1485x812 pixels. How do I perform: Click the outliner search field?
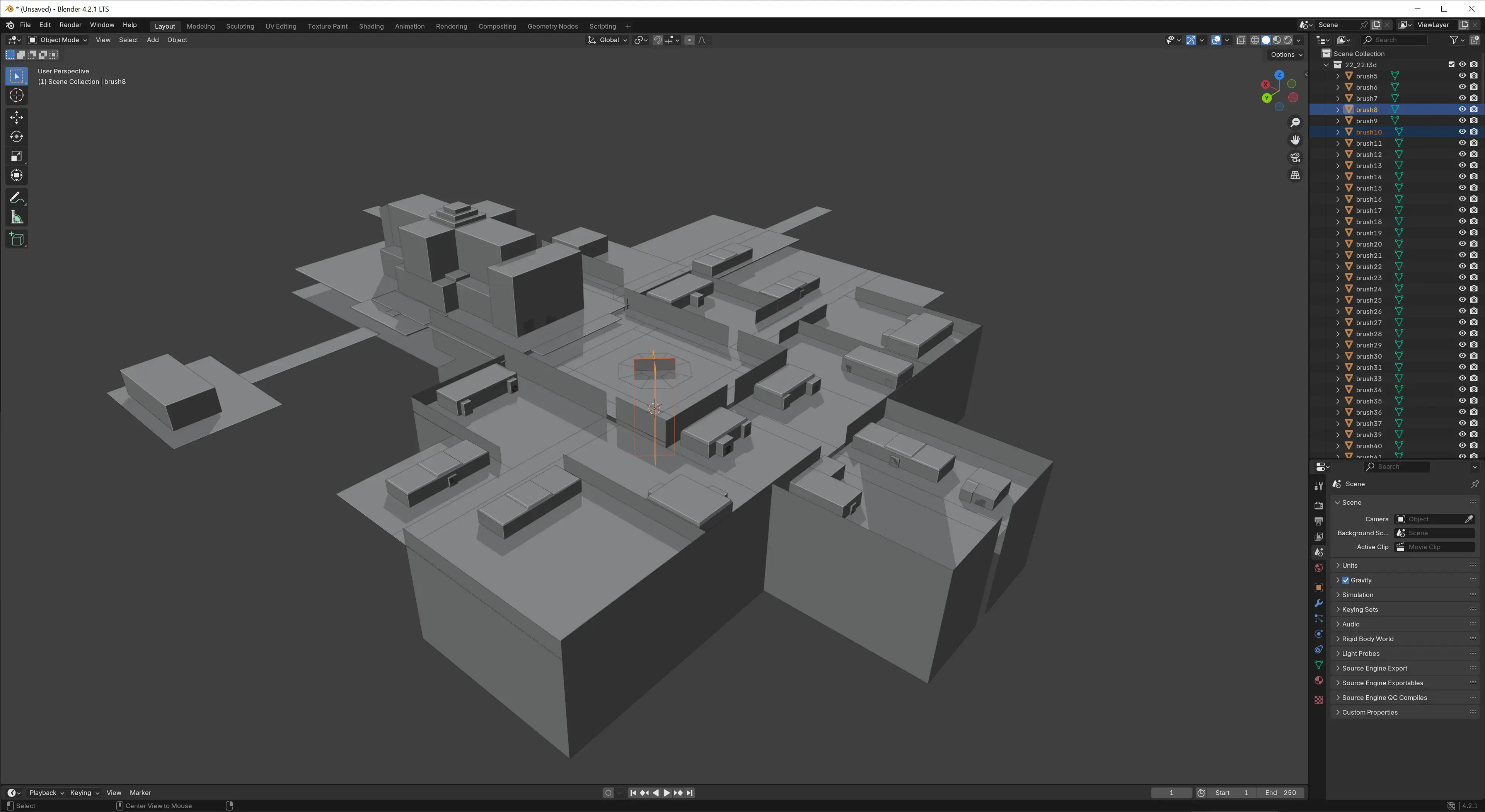tap(1394, 40)
